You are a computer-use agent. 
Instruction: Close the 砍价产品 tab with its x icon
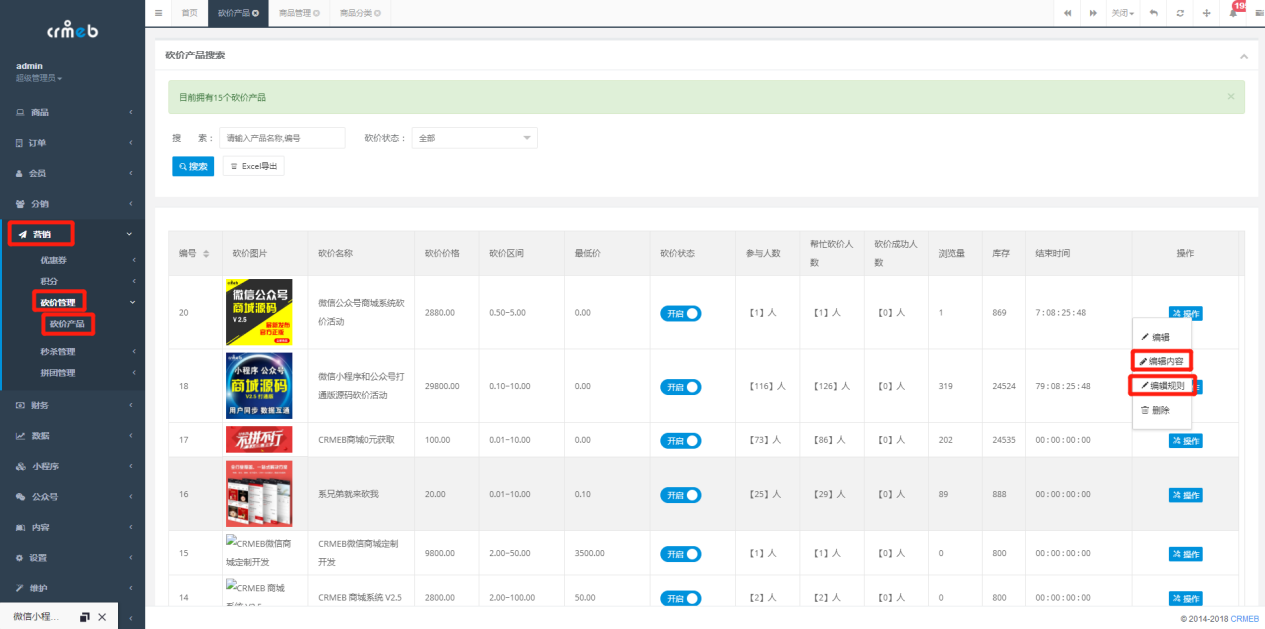[256, 13]
